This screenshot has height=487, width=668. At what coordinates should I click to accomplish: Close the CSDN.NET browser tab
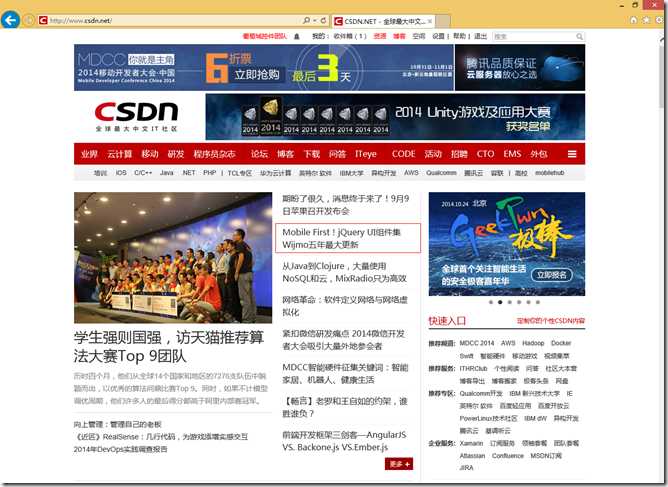point(430,21)
